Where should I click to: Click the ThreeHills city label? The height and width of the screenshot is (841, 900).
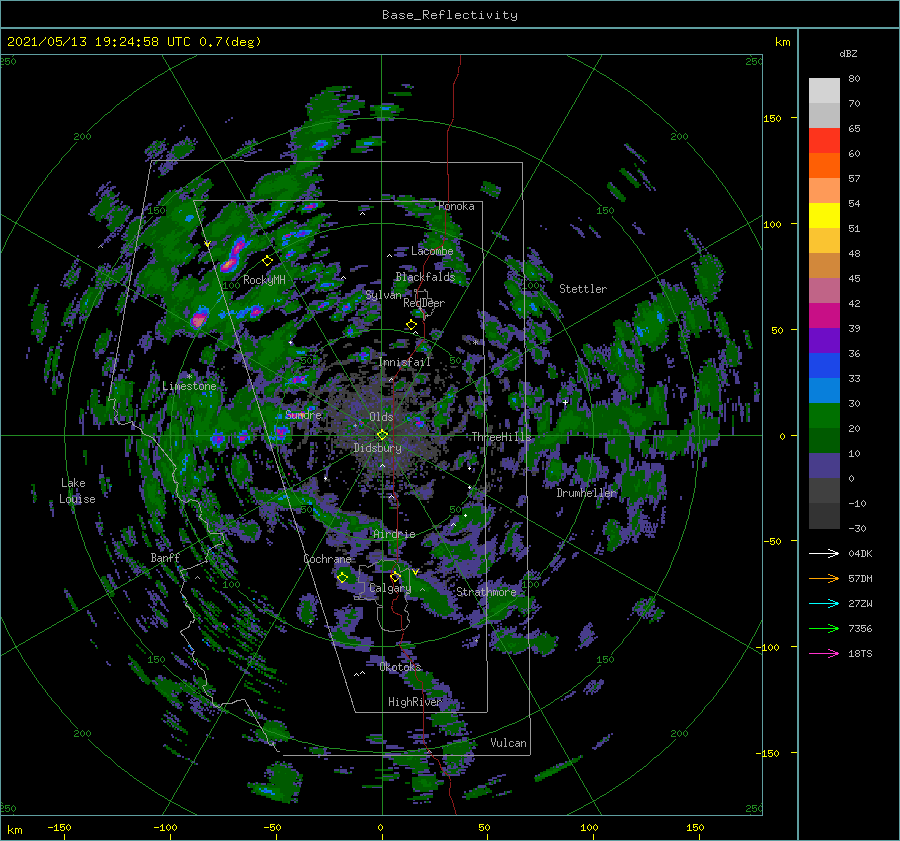(501, 437)
